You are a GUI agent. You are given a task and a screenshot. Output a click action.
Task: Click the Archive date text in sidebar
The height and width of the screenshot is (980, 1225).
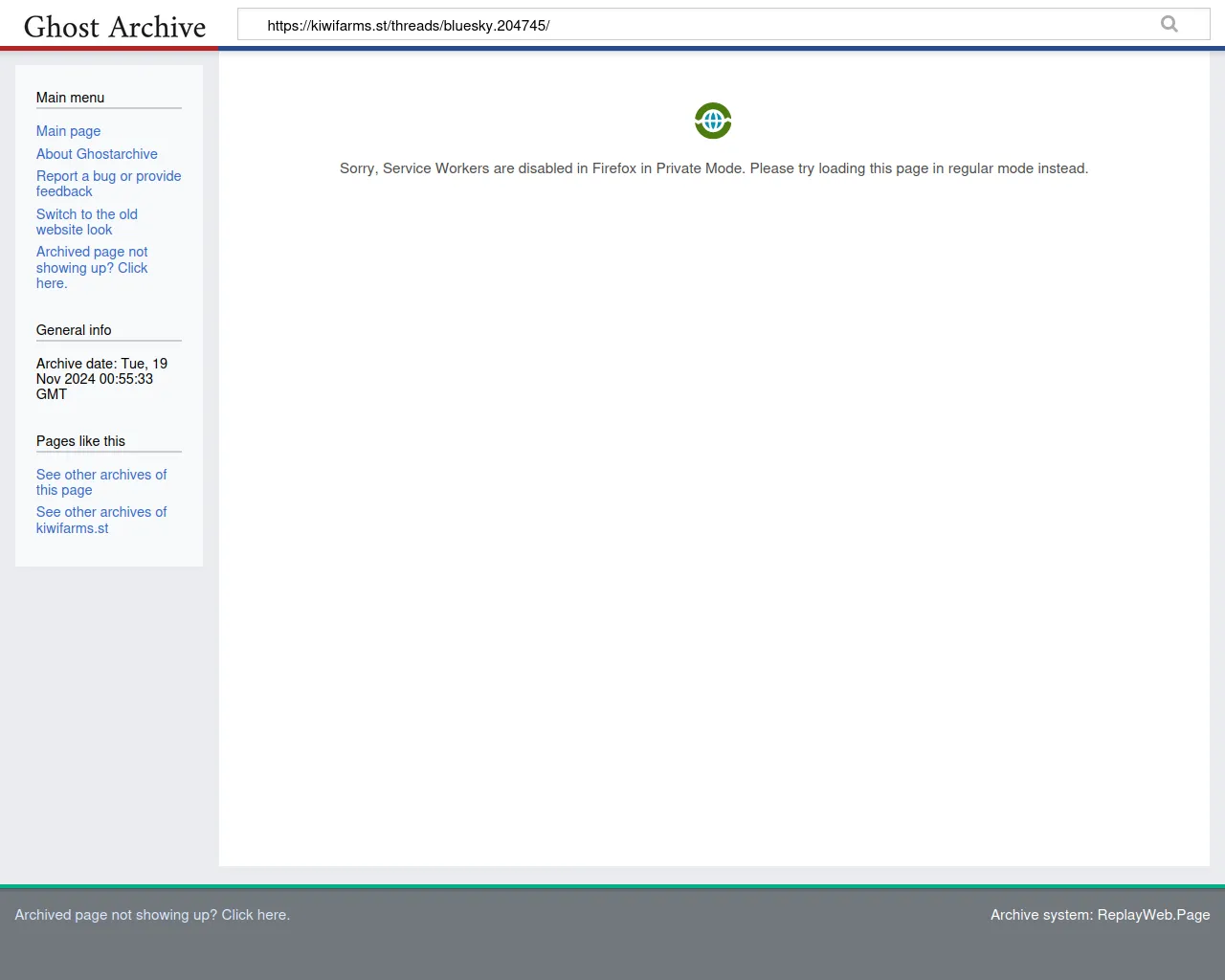point(100,379)
